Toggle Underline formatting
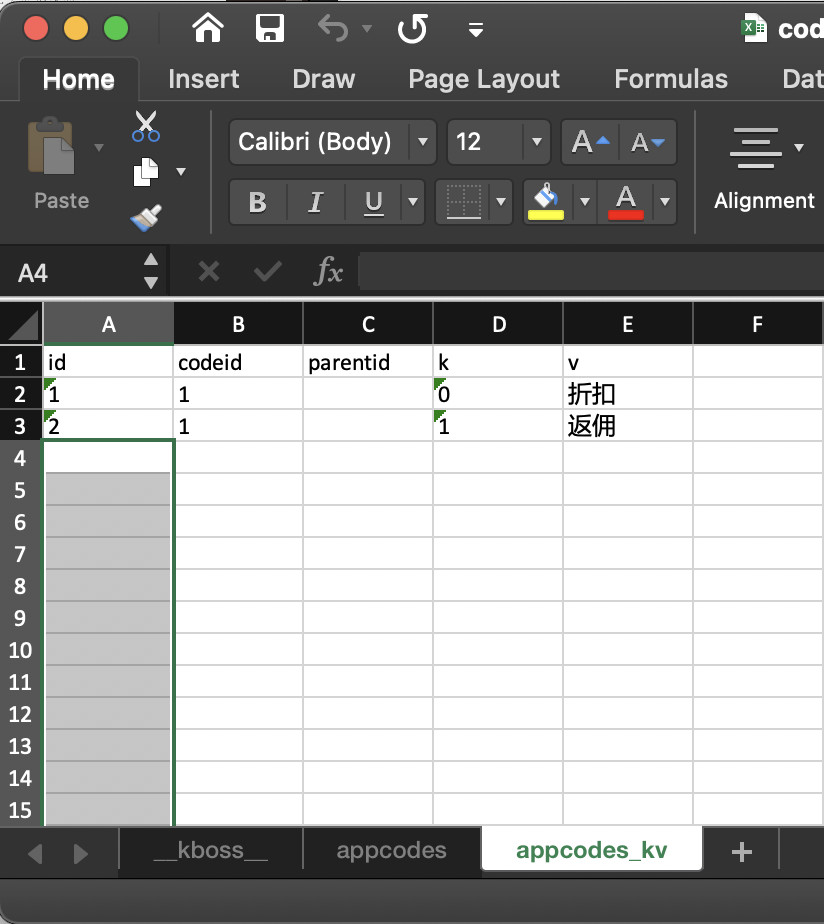 (x=374, y=203)
